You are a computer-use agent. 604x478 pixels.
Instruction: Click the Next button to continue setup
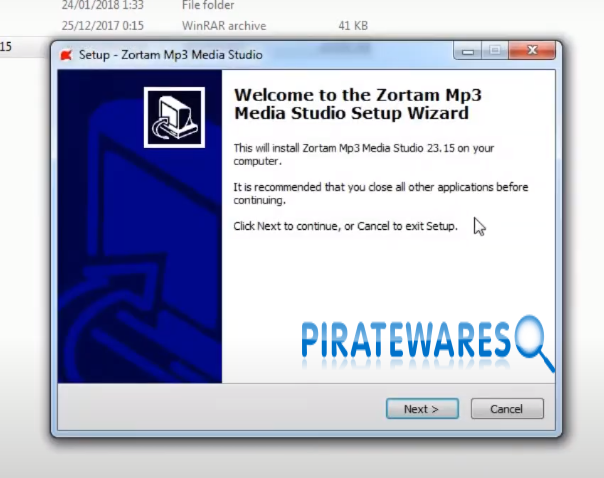(x=422, y=408)
